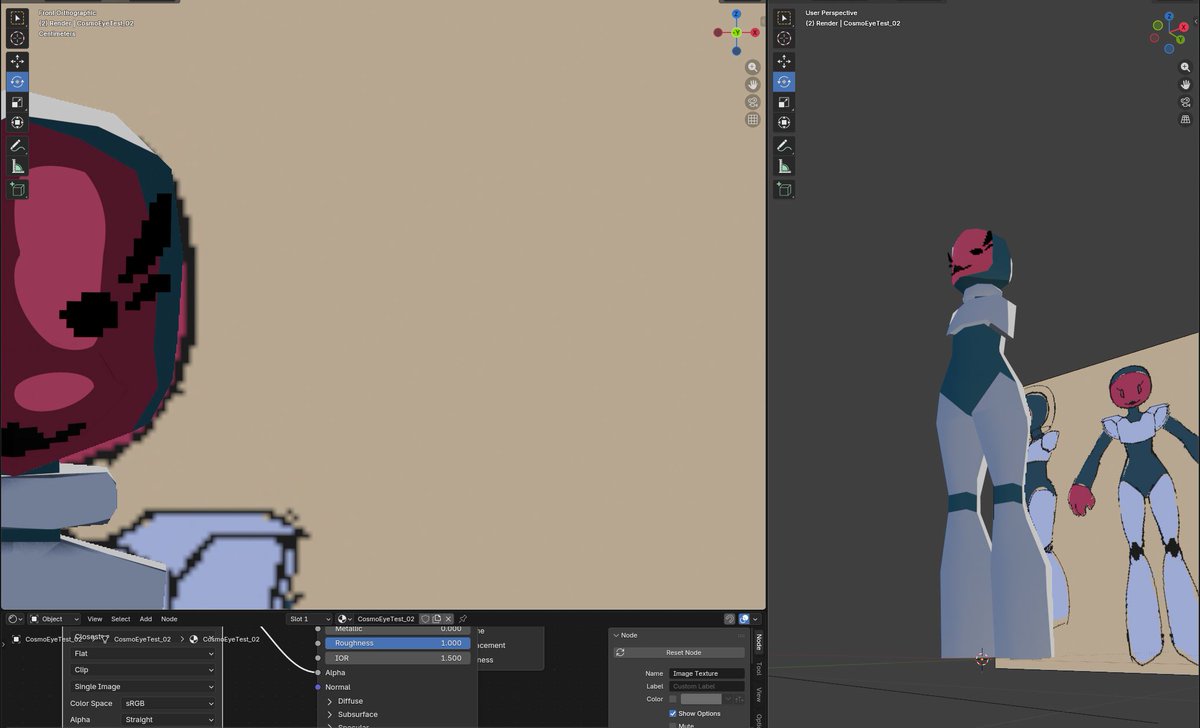Open the Add menu in node editor
The height and width of the screenshot is (728, 1200).
tap(146, 619)
